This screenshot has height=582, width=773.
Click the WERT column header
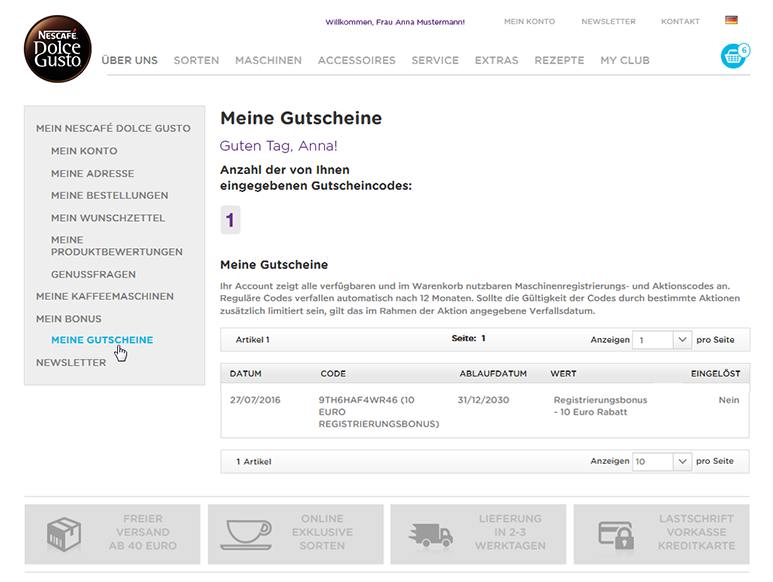click(x=563, y=374)
